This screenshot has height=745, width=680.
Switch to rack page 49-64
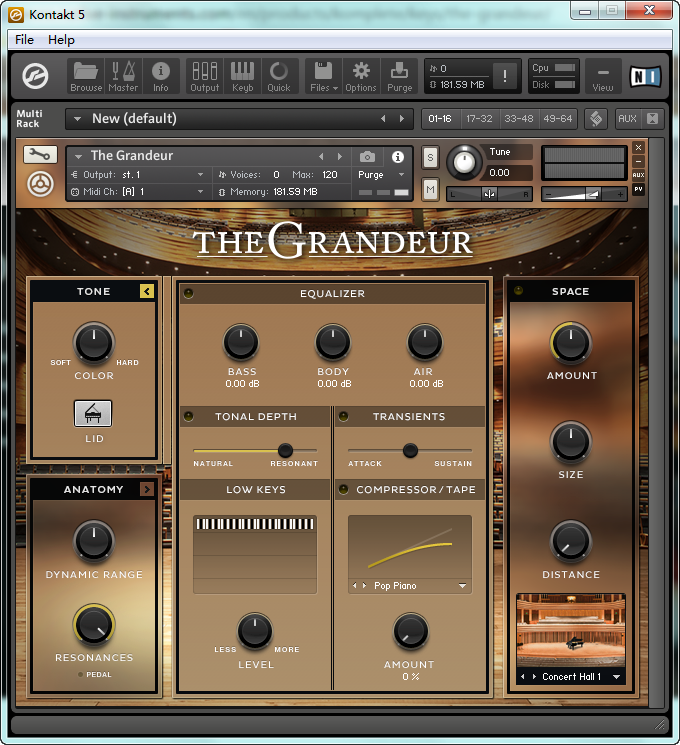[557, 119]
